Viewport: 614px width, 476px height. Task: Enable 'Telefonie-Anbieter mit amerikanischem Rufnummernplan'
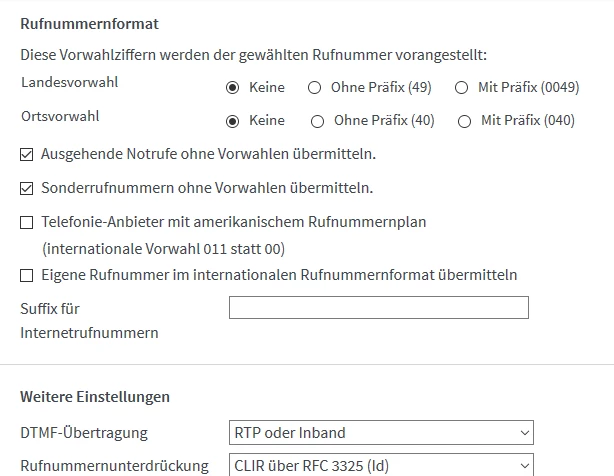[x=27, y=222]
